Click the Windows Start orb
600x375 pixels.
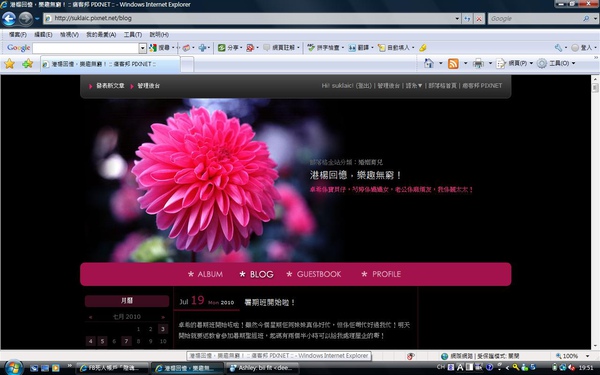pos(14,368)
